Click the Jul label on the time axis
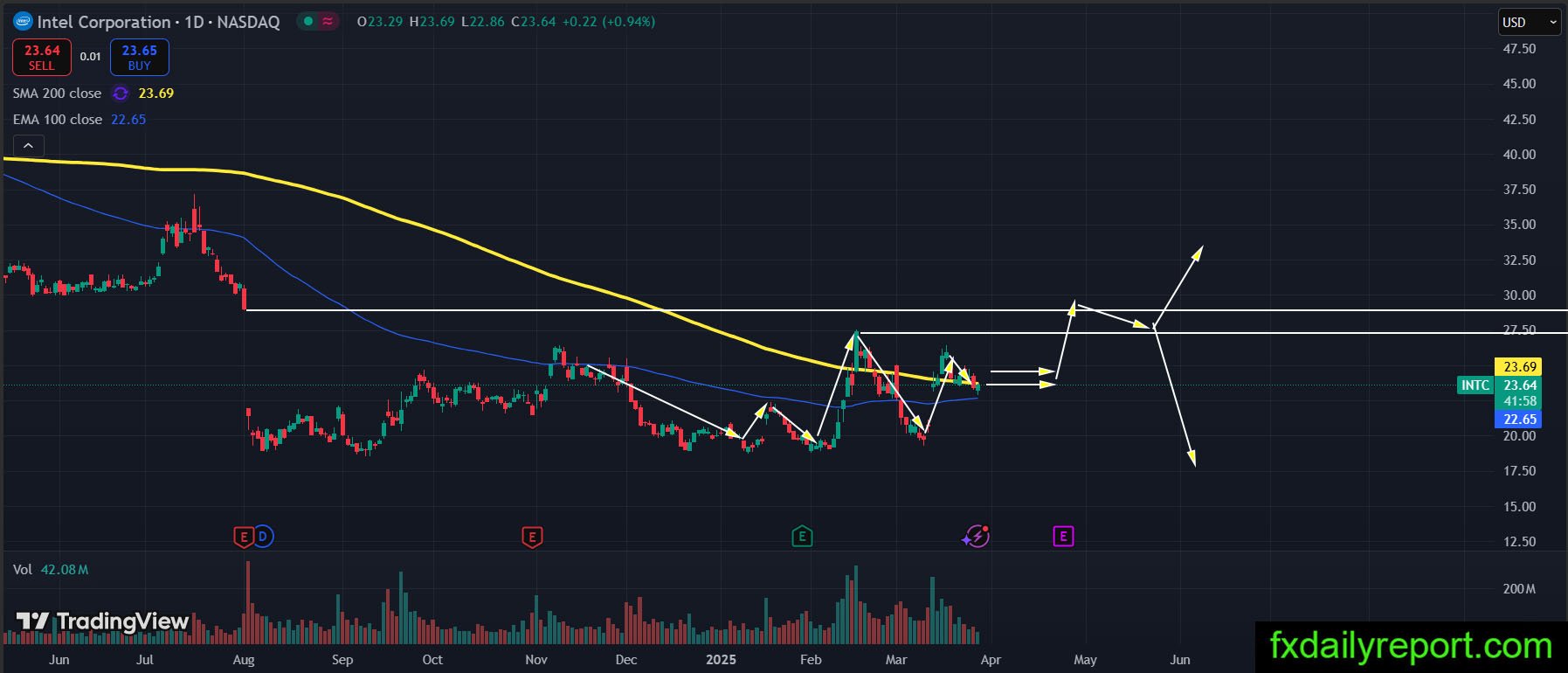This screenshot has height=673, width=1568. coord(145,660)
